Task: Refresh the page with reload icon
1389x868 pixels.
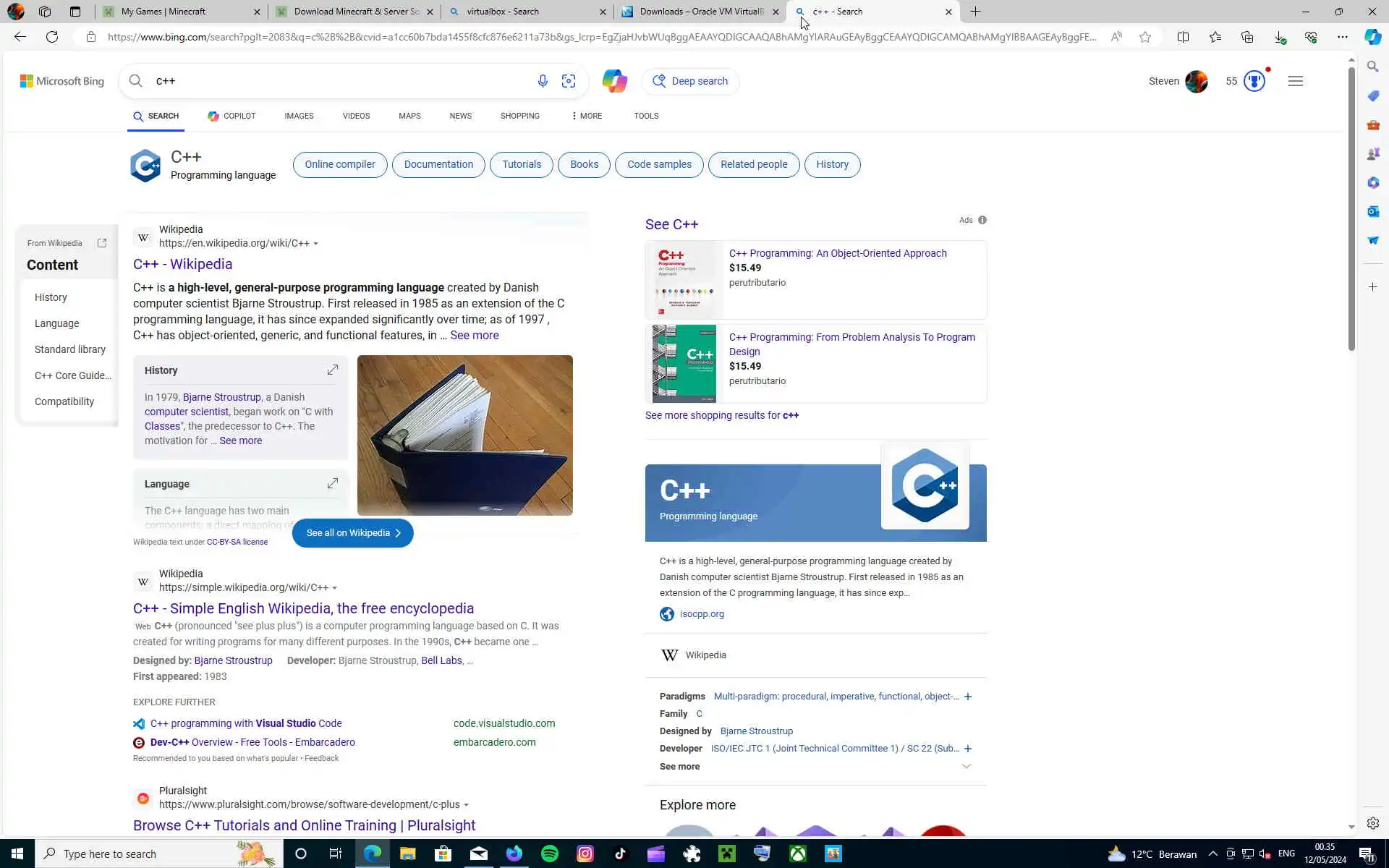Action: [x=52, y=37]
